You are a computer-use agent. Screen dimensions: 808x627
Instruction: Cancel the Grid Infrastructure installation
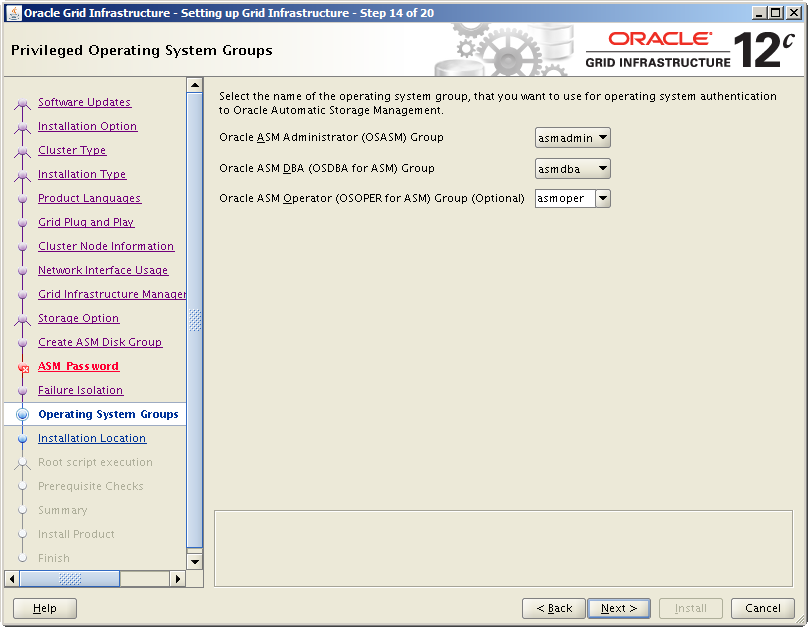click(763, 608)
